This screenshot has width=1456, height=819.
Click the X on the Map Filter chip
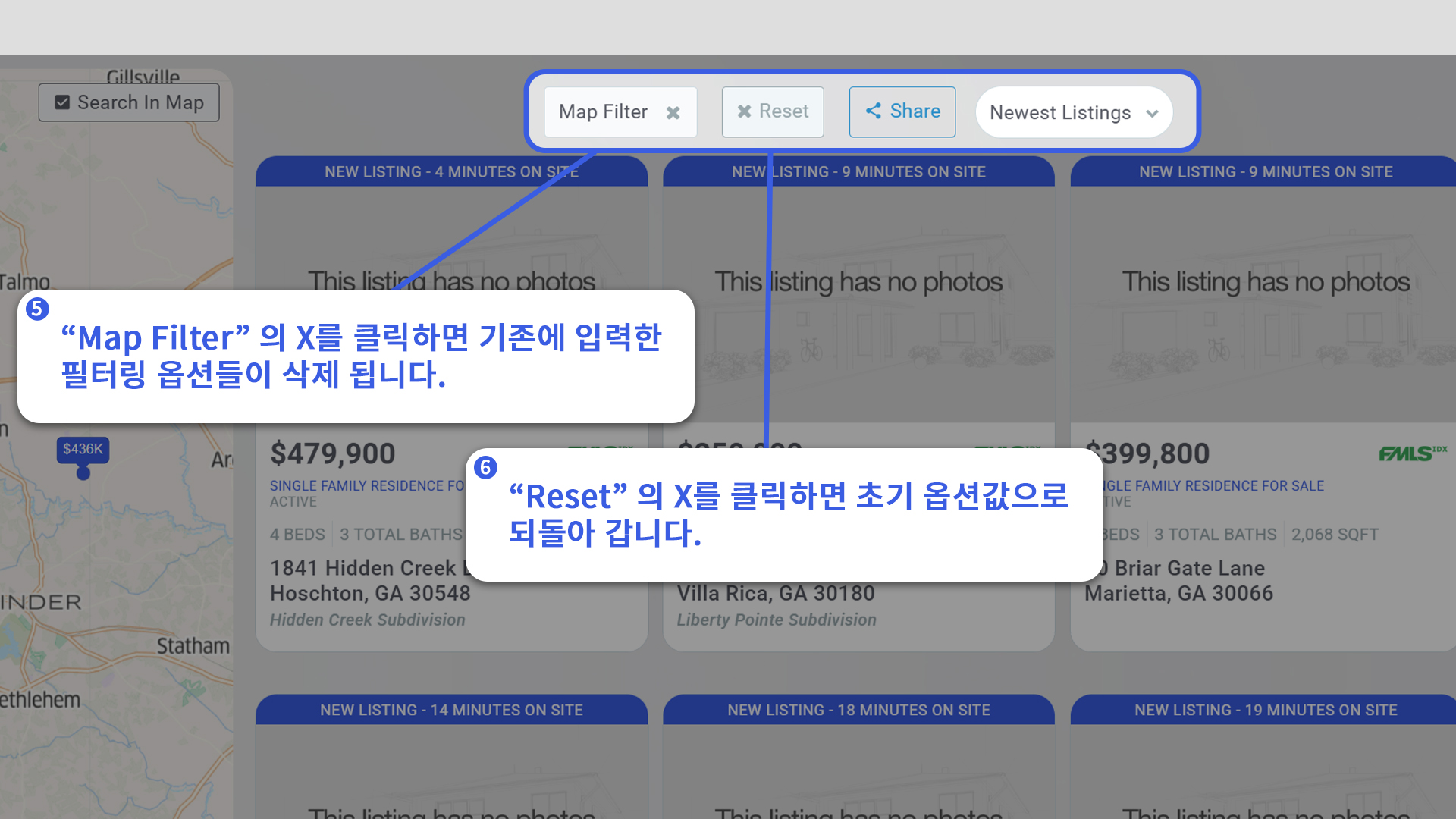(673, 112)
